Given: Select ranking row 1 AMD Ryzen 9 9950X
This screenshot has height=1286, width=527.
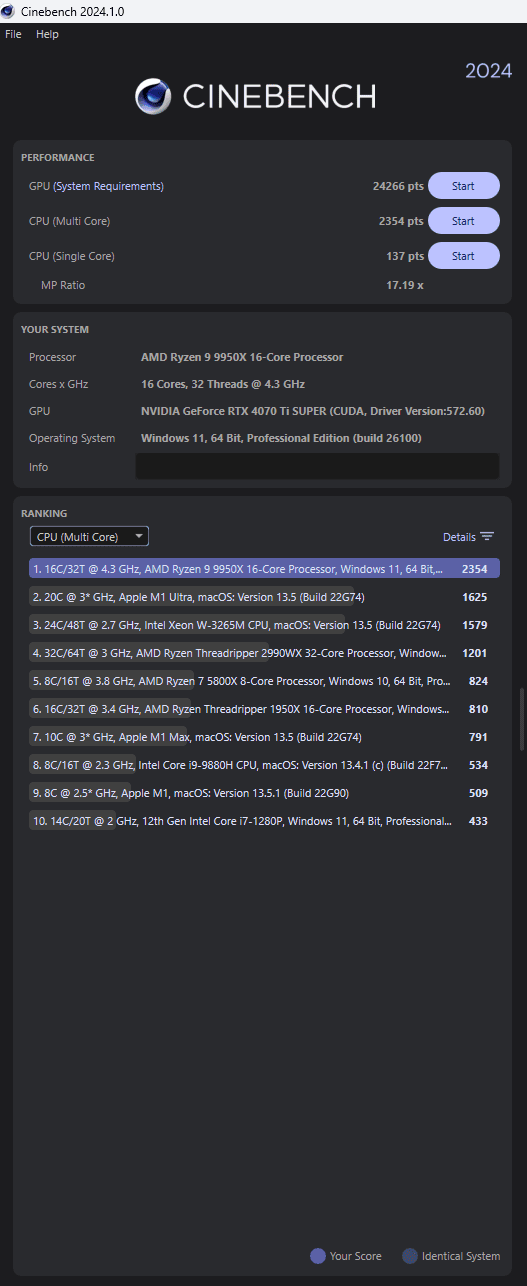Looking at the screenshot, I should (x=264, y=568).
